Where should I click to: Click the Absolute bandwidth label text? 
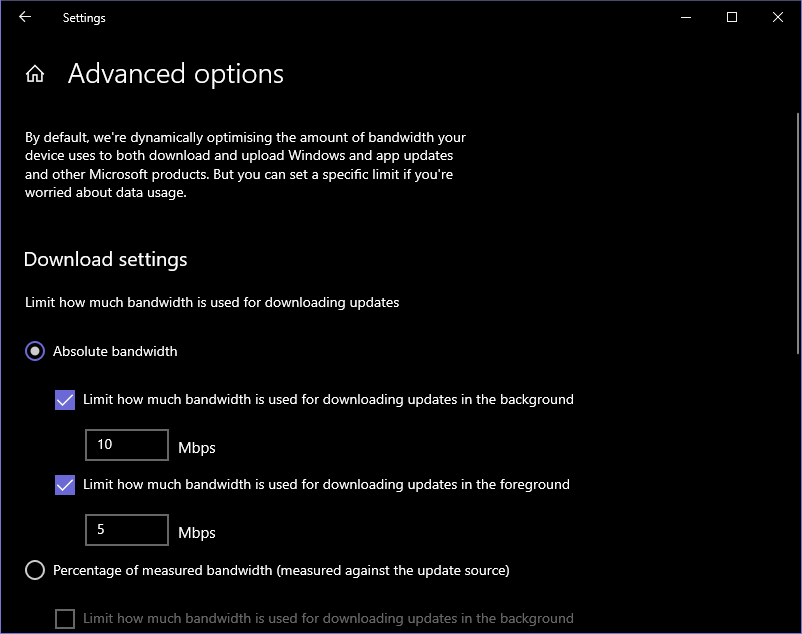point(115,351)
